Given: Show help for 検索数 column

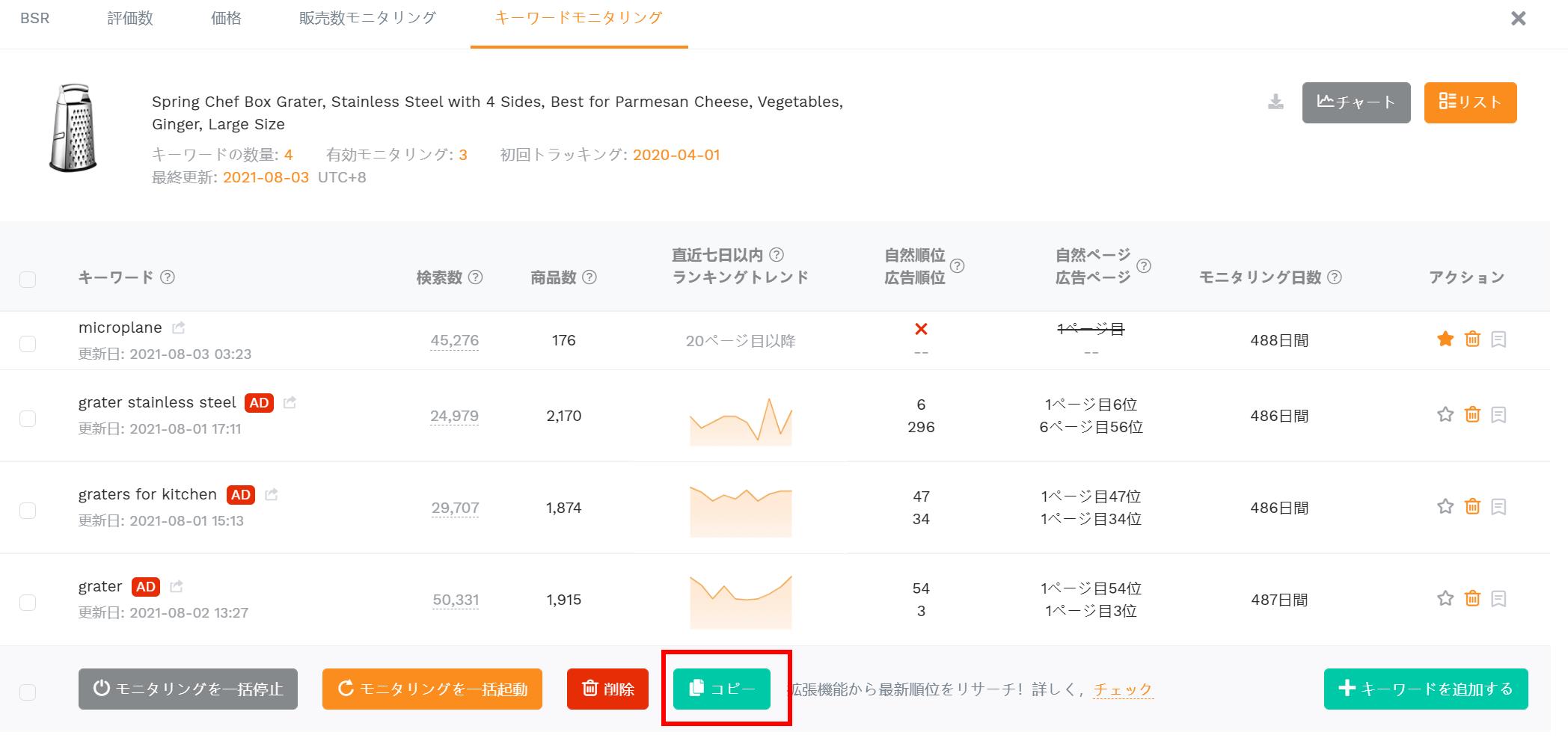Looking at the screenshot, I should click(x=475, y=277).
